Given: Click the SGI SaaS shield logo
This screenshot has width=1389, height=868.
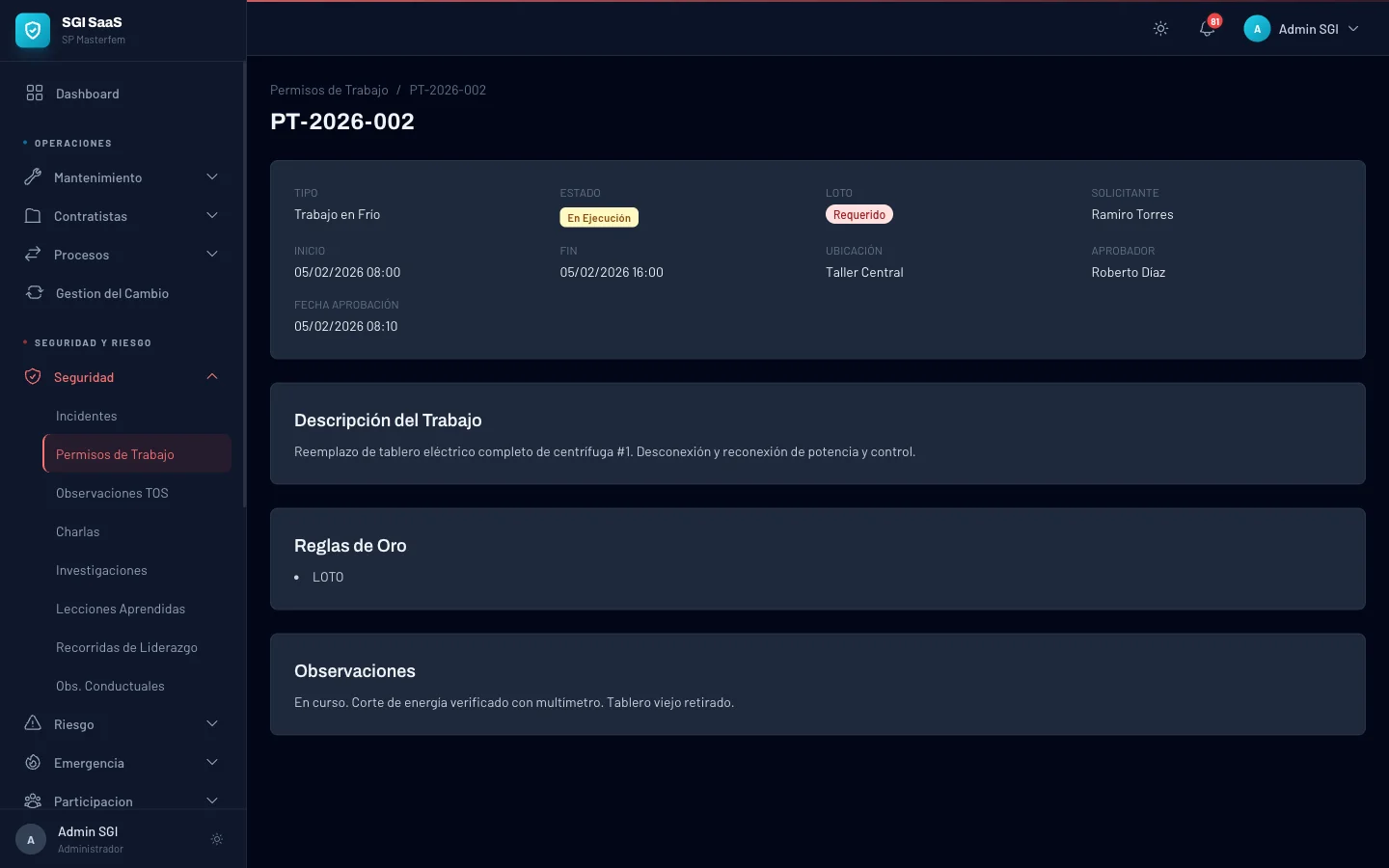Looking at the screenshot, I should click(33, 30).
